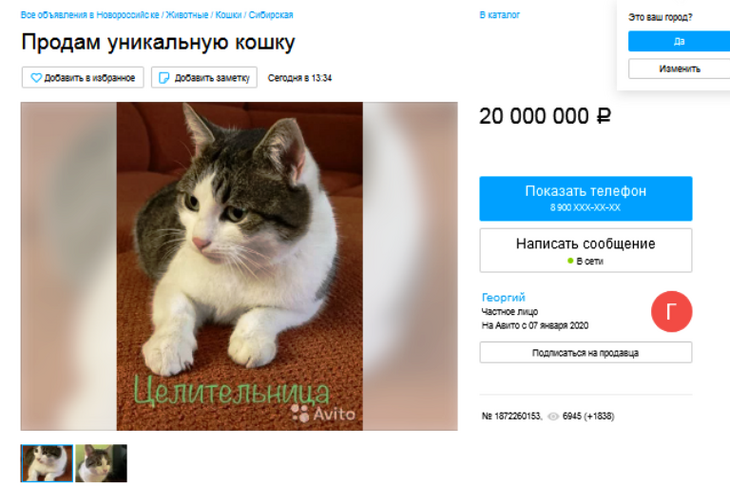Click the ruble sign next to the price
Image resolution: width=730 pixels, height=487 pixels.
pos(603,116)
